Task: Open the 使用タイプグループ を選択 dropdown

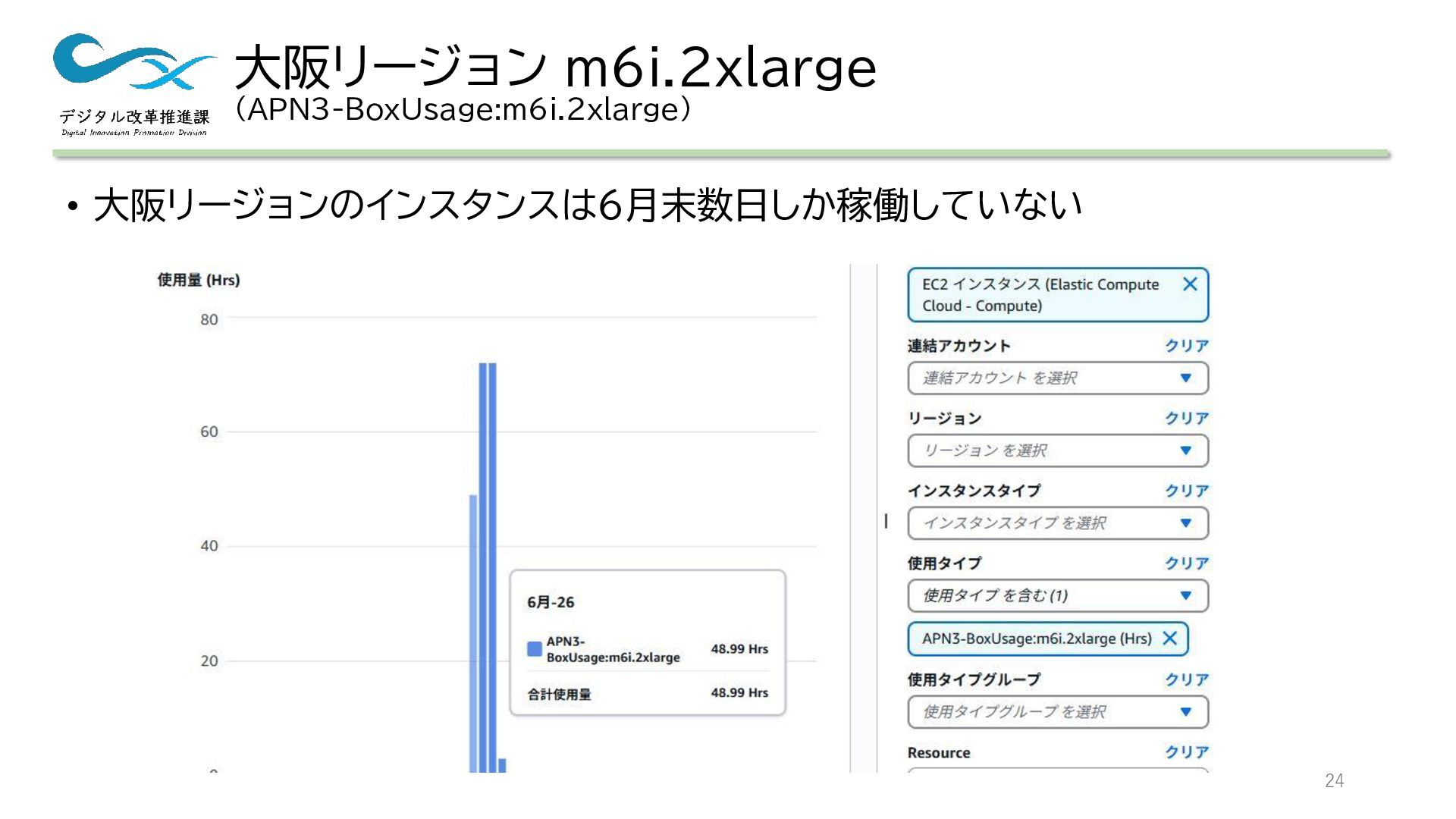Action: click(1058, 711)
